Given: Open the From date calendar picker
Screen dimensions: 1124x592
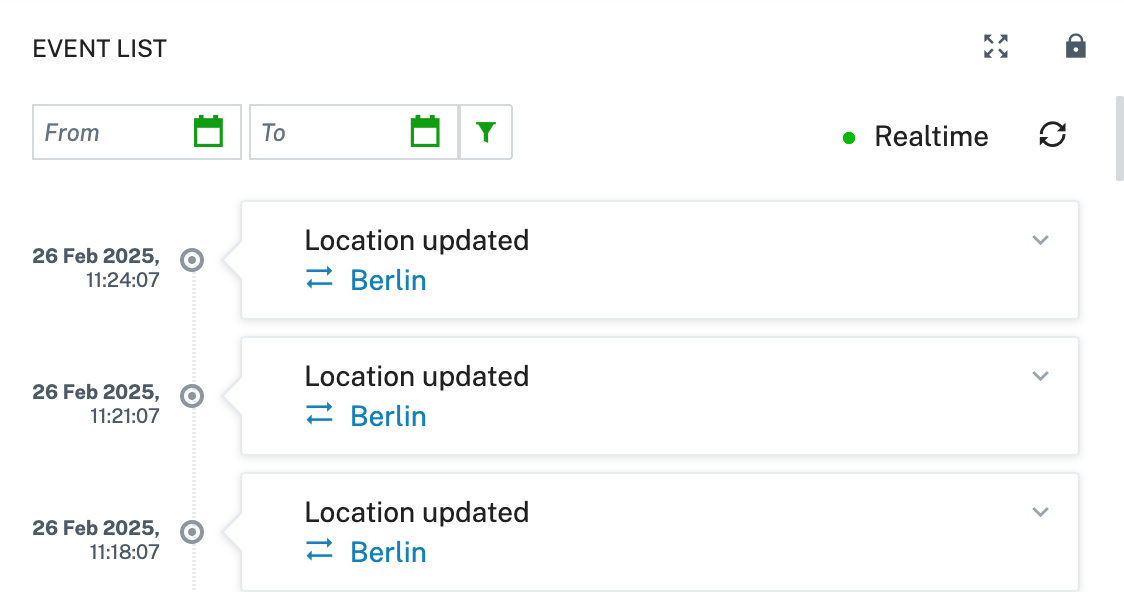Looking at the screenshot, I should click(209, 132).
